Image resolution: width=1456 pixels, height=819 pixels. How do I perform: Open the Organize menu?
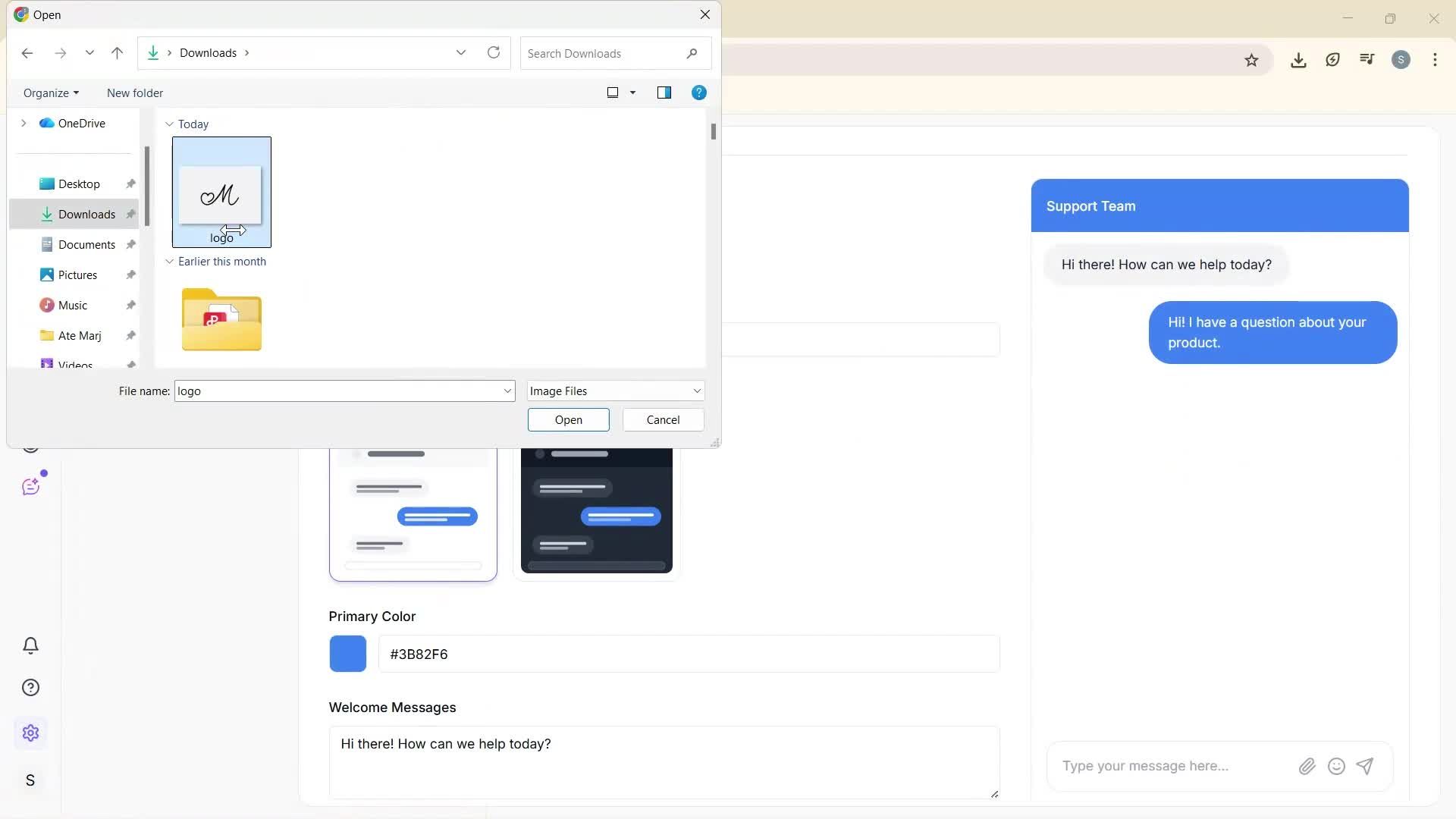click(50, 93)
